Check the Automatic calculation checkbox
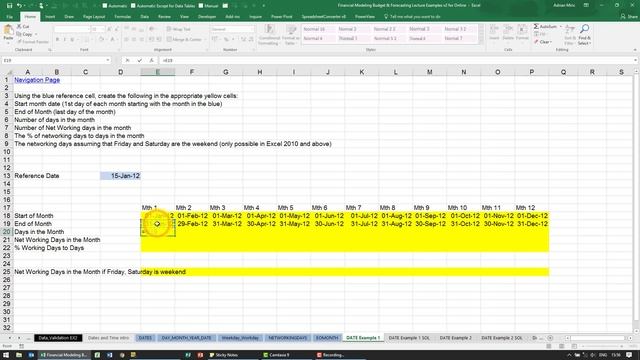This screenshot has height=360, width=640. click(105, 6)
